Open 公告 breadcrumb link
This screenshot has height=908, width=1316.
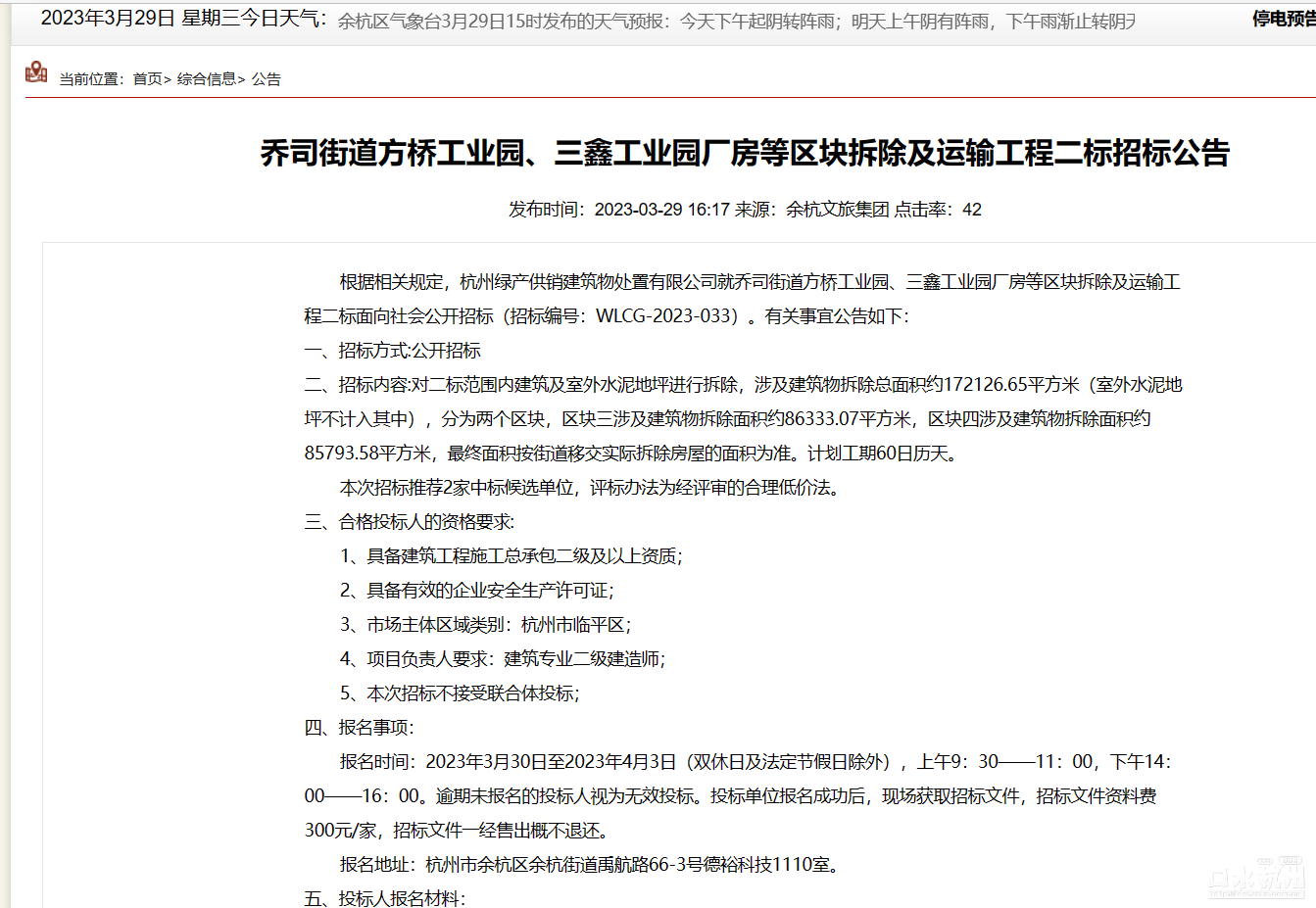tap(267, 79)
